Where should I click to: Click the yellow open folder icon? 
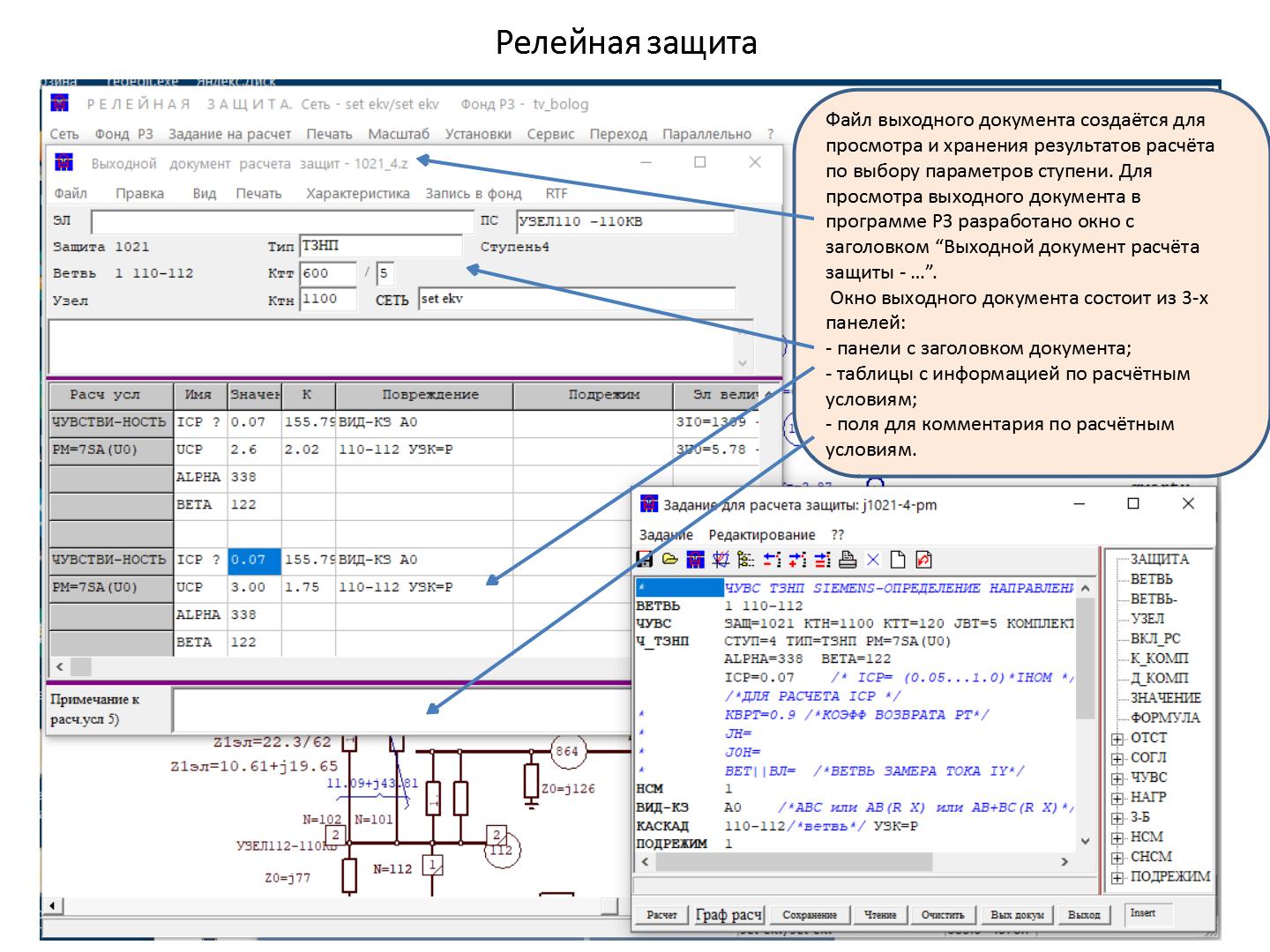pyautogui.click(x=670, y=560)
